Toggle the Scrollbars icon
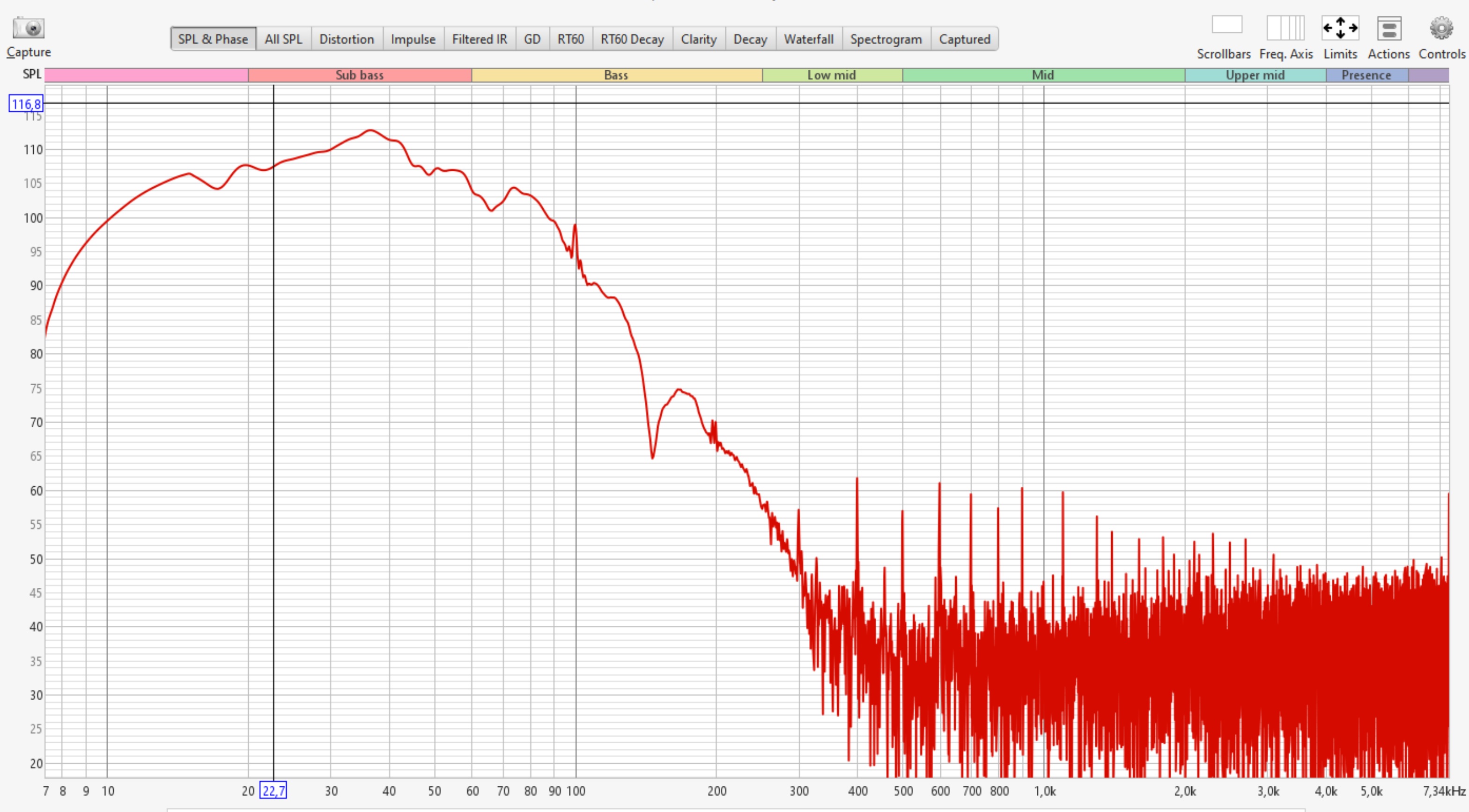1469x812 pixels. pyautogui.click(x=1226, y=24)
